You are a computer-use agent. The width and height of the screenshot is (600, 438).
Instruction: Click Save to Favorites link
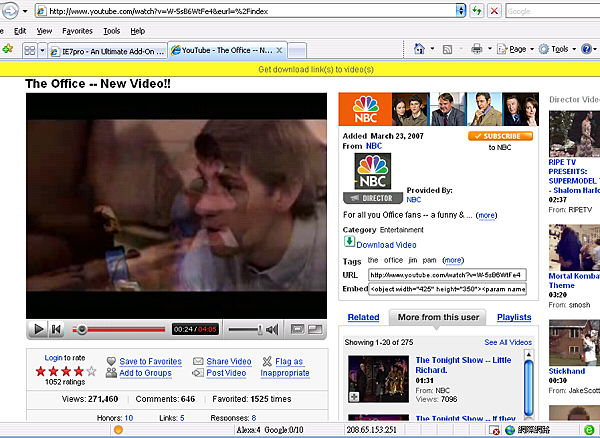150,361
